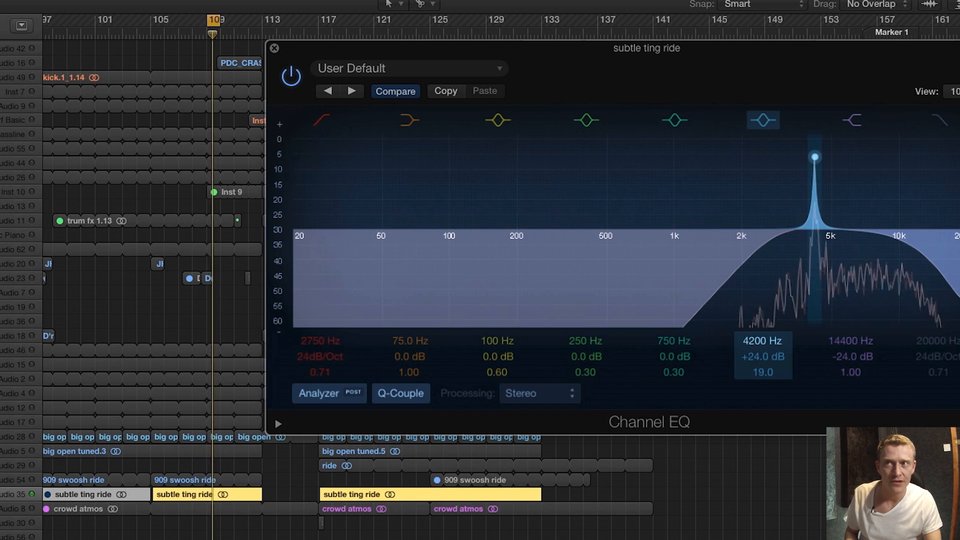Select the PDC CRAS region

coord(240,62)
